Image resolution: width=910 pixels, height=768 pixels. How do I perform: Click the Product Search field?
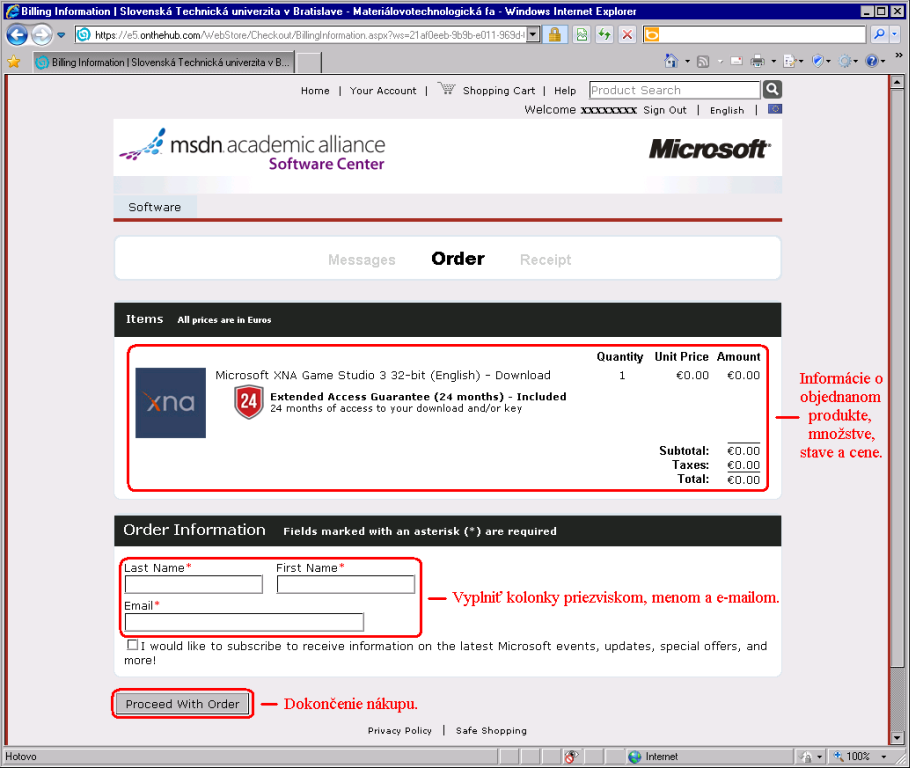(x=674, y=90)
